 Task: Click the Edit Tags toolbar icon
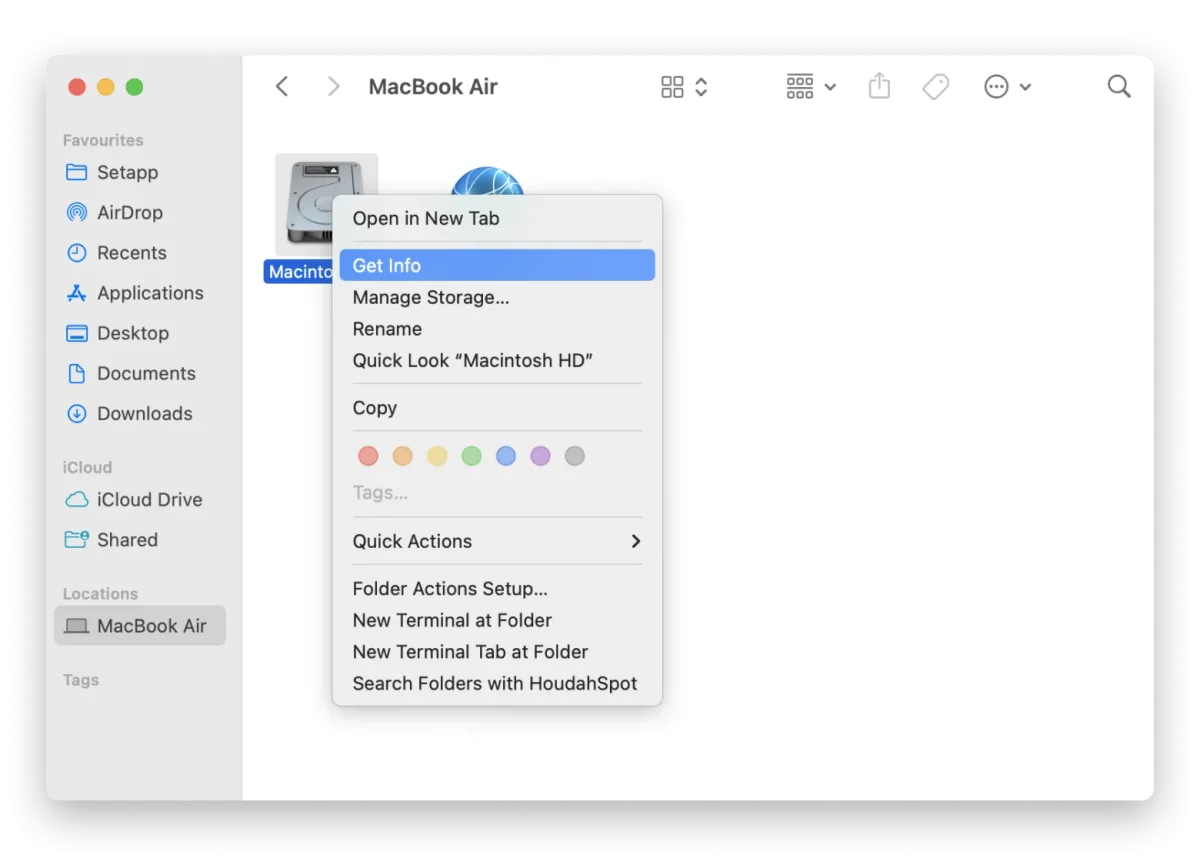(x=936, y=87)
